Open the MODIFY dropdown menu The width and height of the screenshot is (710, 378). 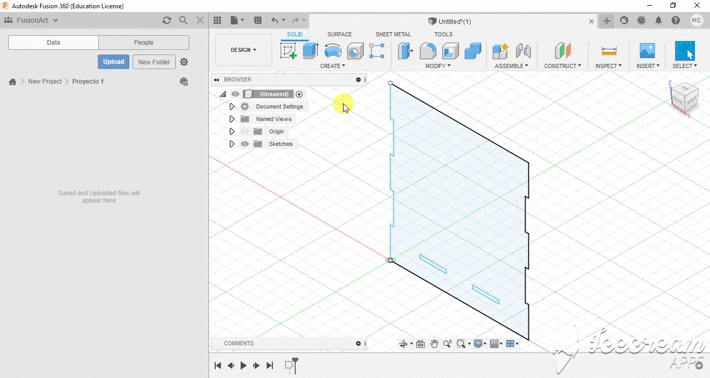pyautogui.click(x=438, y=66)
